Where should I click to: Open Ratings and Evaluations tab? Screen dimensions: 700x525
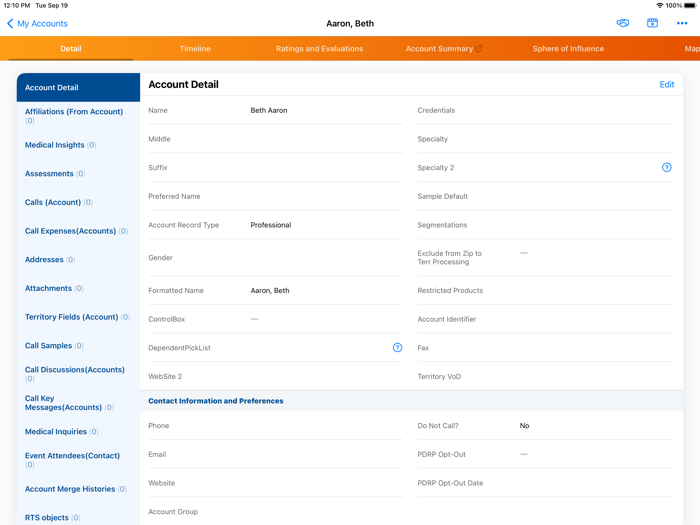click(319, 49)
